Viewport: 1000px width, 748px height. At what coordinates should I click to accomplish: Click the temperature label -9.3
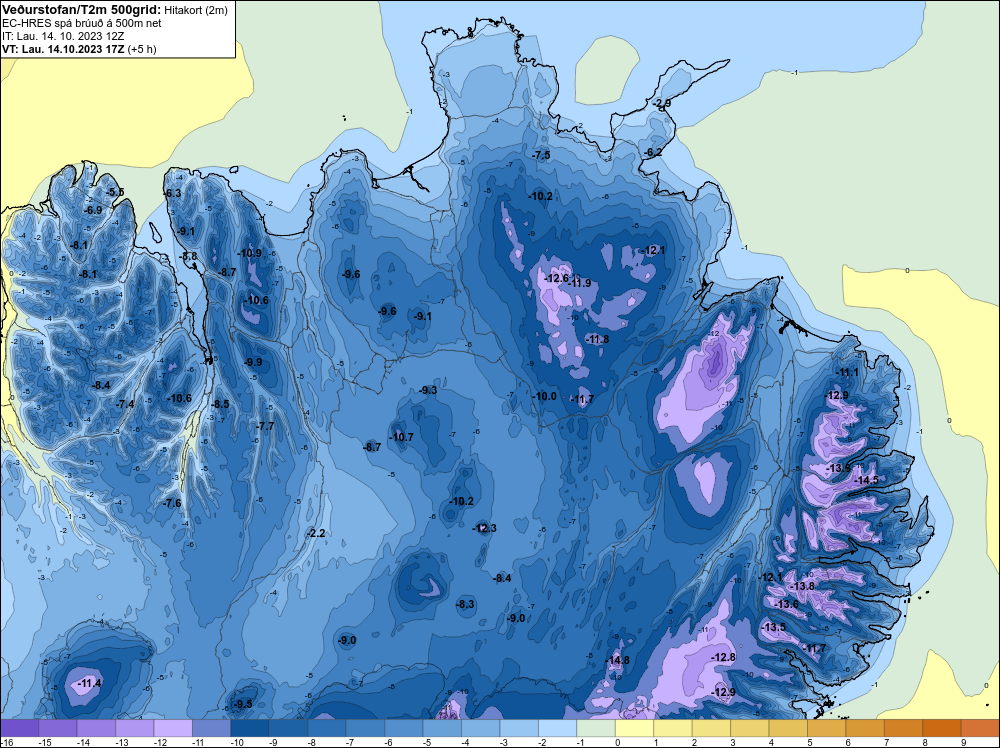(x=429, y=390)
